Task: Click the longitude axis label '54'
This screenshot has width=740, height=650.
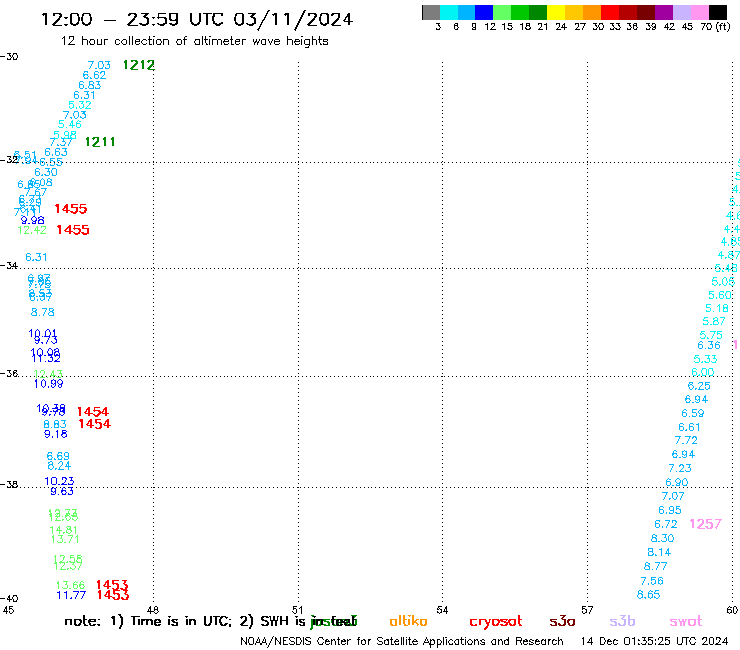Action: (442, 610)
